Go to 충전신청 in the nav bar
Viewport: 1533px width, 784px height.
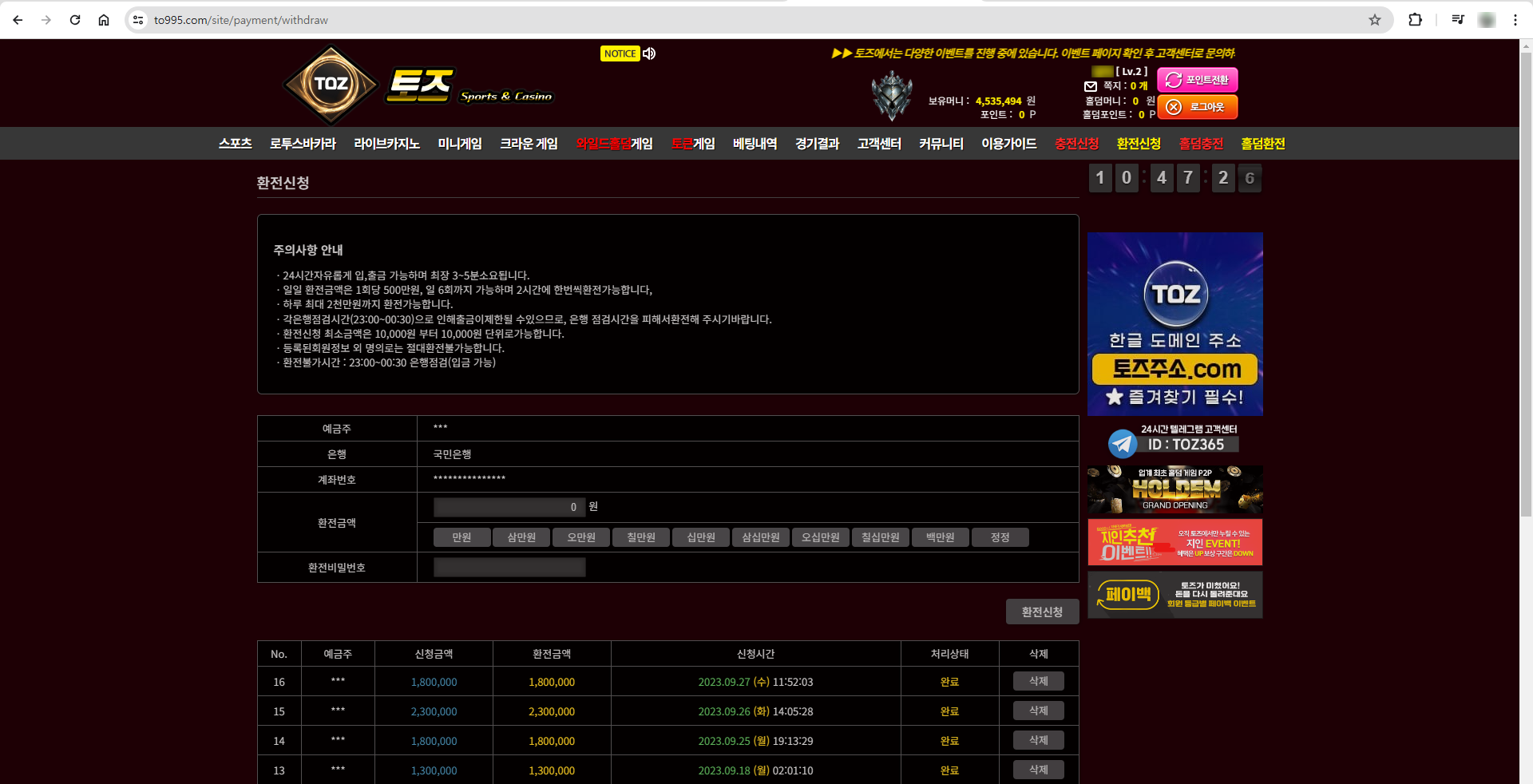1076,144
